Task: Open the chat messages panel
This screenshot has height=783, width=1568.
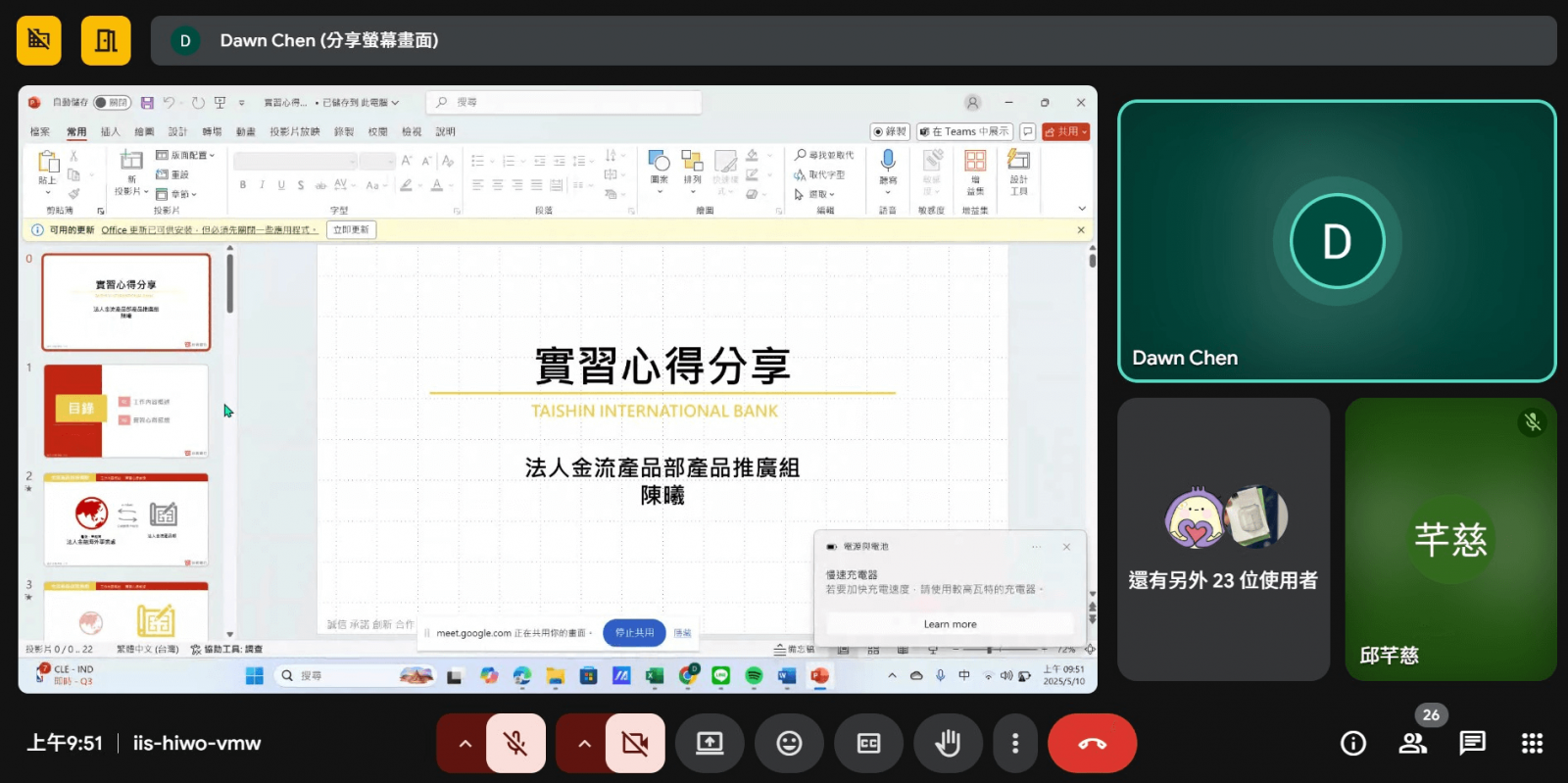Action: [1472, 744]
